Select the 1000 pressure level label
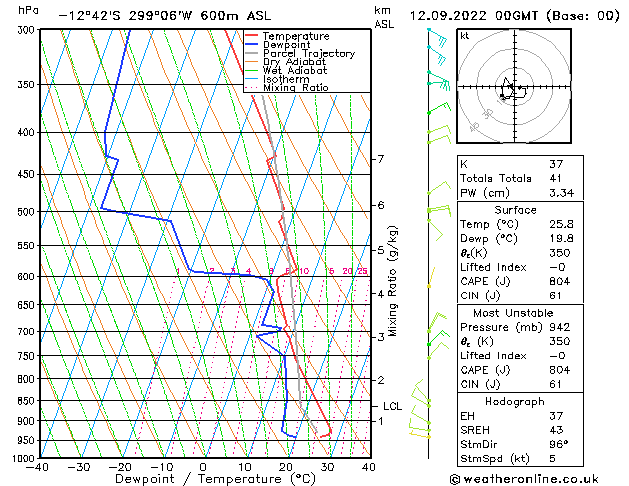Screen dimensions: 629x486 pyautogui.click(x=26, y=458)
